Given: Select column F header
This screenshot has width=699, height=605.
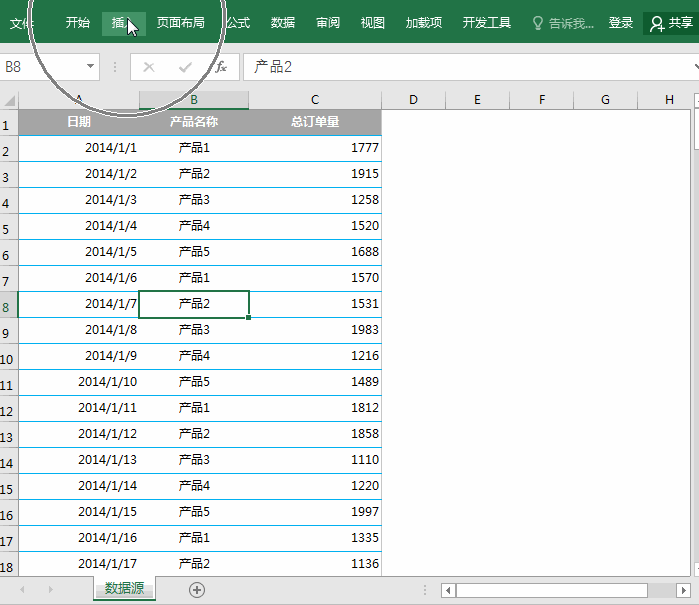Looking at the screenshot, I should coord(542,100).
